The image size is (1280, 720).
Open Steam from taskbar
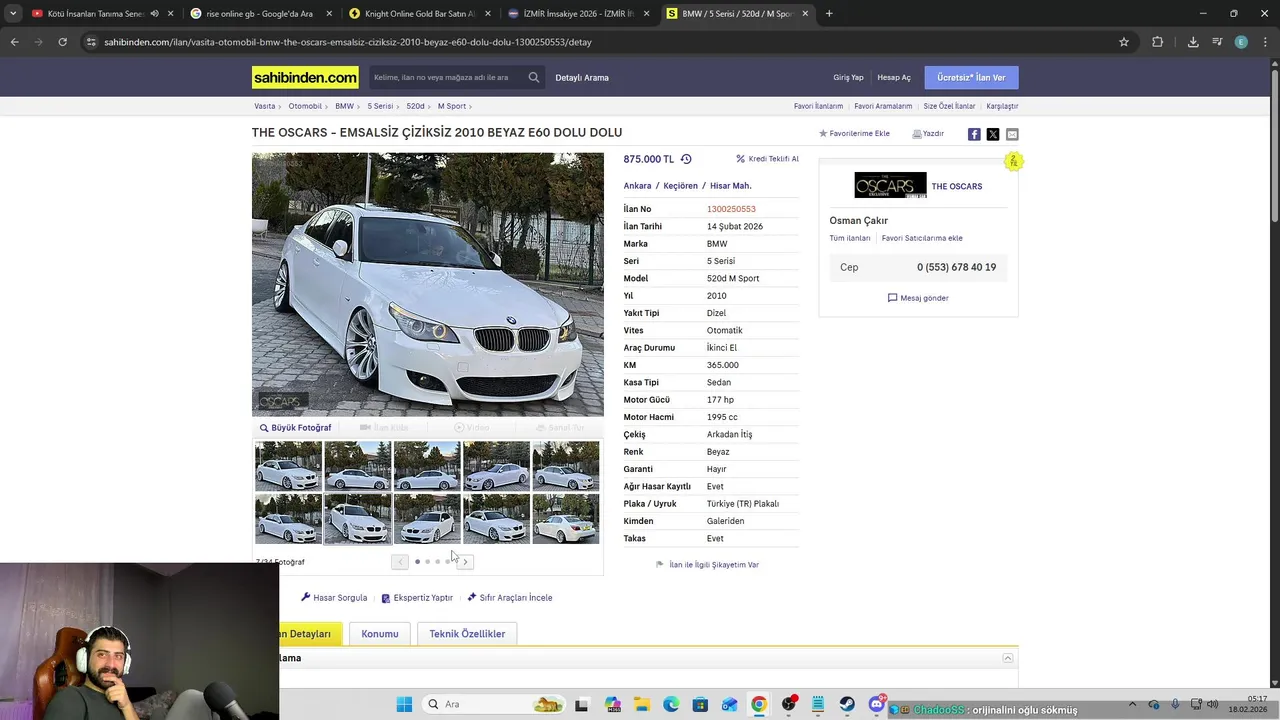(x=847, y=704)
